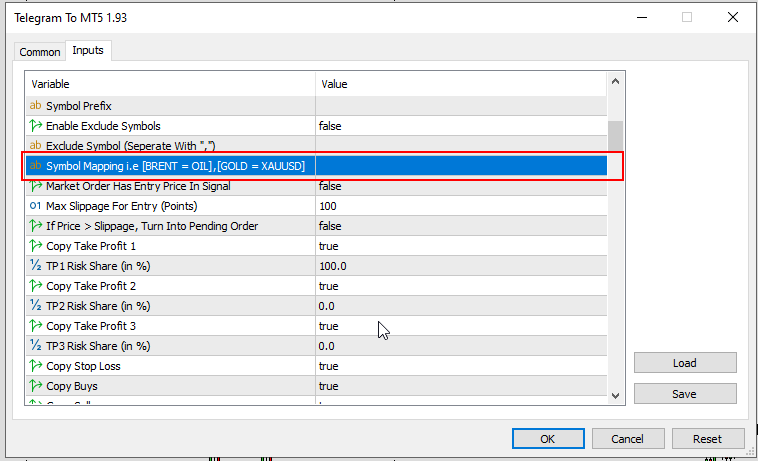
Task: Click the arrow icon beside Copy Stop Loss
Action: (36, 366)
